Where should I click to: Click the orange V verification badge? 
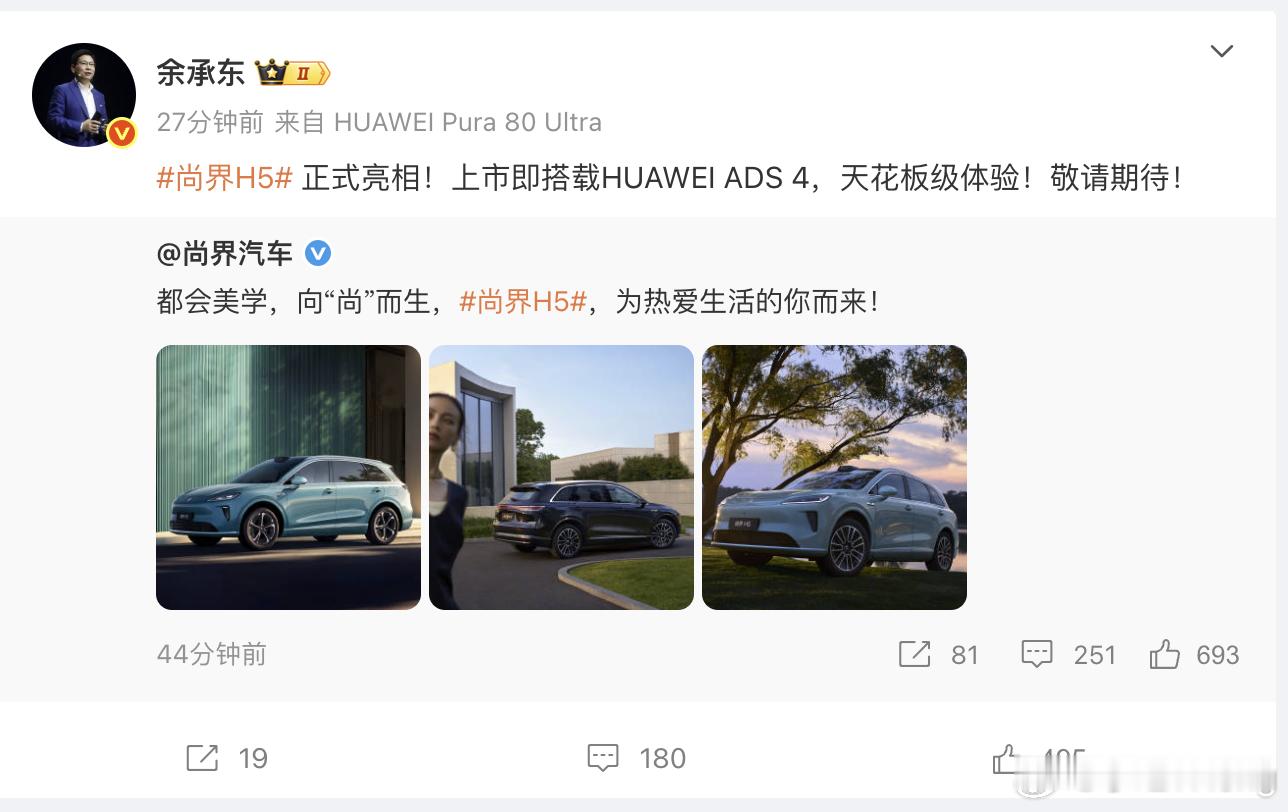coord(122,132)
